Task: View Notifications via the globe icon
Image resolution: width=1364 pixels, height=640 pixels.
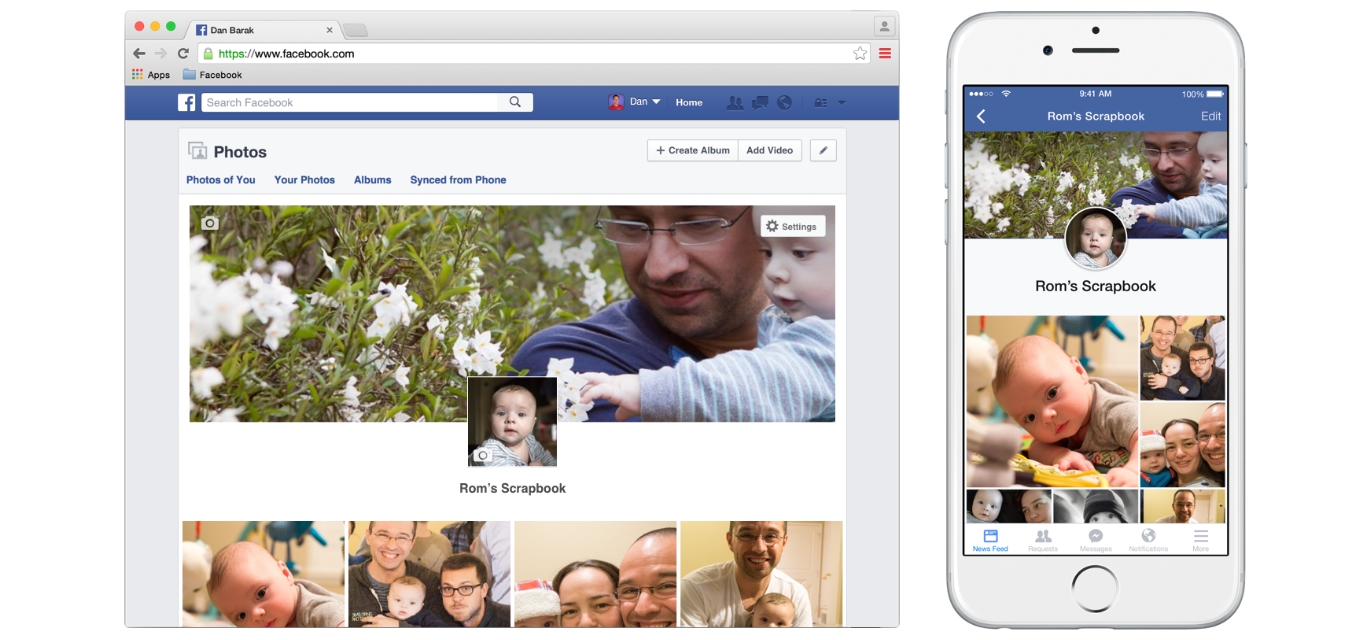Action: click(x=785, y=102)
